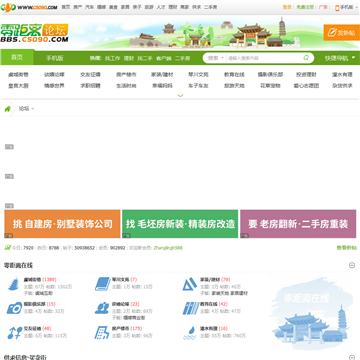Open the book icon for 琴川文苑 board
Image resolution: width=360 pixels, height=360 pixels.
(x=103, y=284)
